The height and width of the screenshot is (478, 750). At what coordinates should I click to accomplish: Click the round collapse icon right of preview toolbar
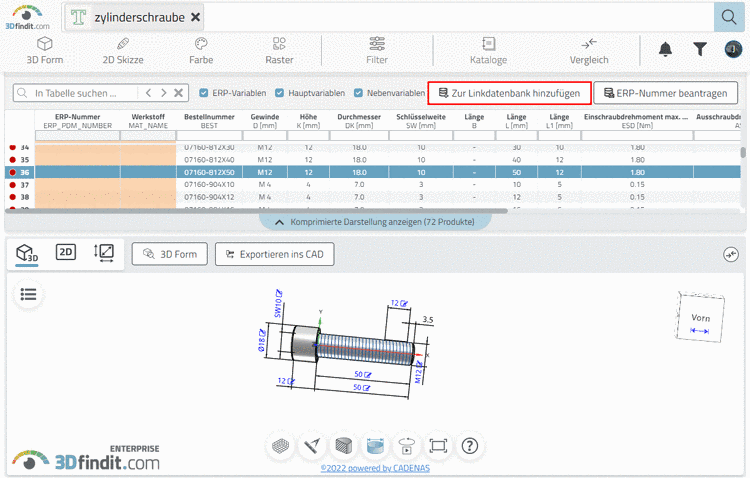[x=731, y=255]
